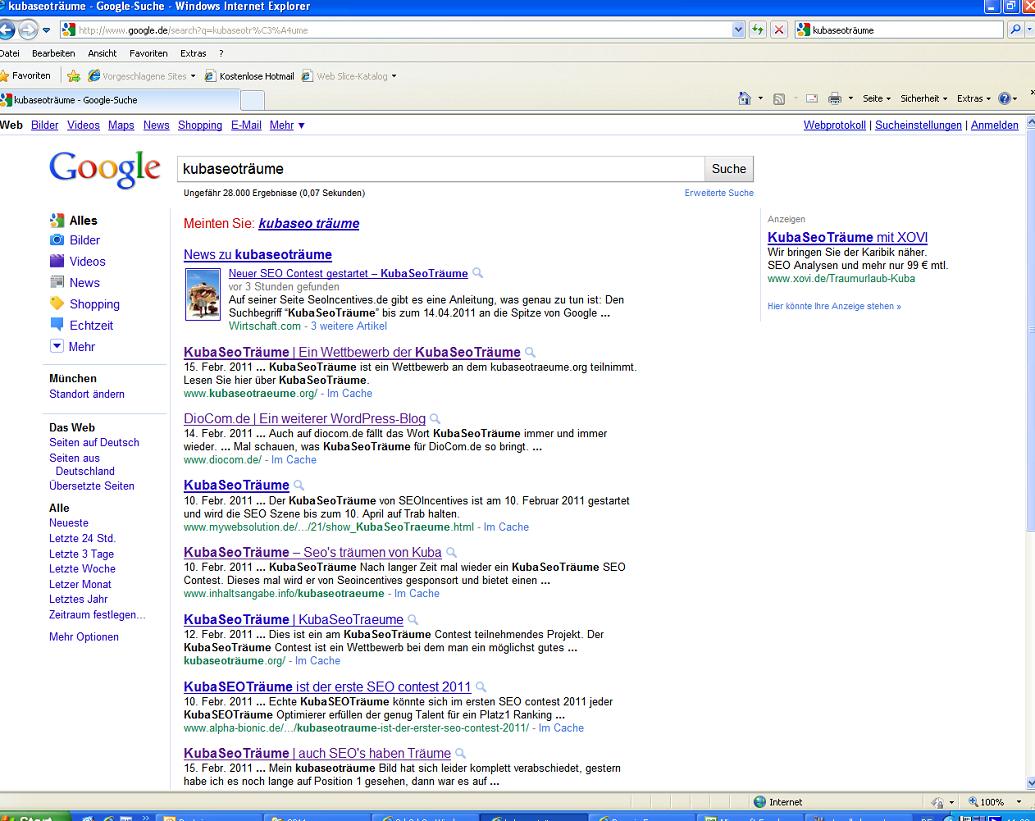Open the Extras menu in menu bar

[x=193, y=53]
